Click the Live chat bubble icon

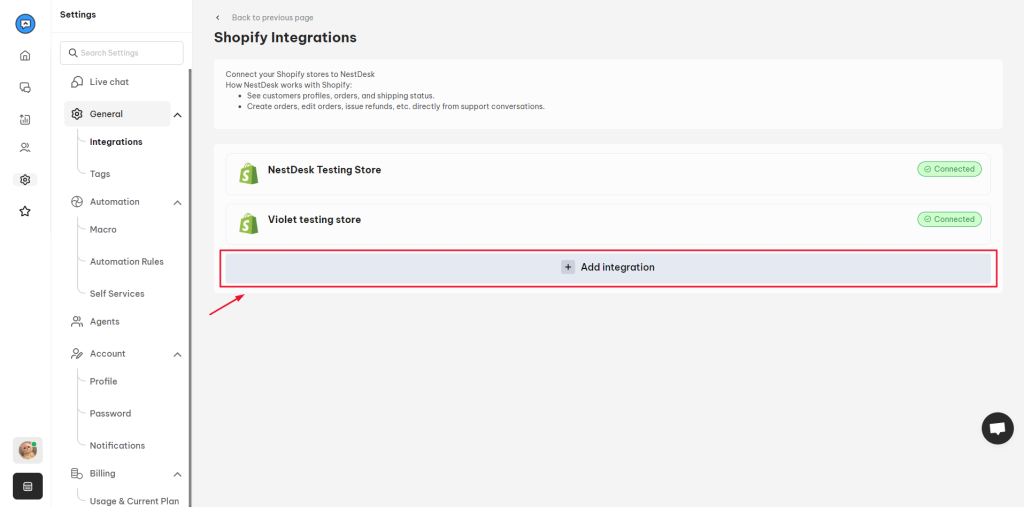pyautogui.click(x=77, y=82)
